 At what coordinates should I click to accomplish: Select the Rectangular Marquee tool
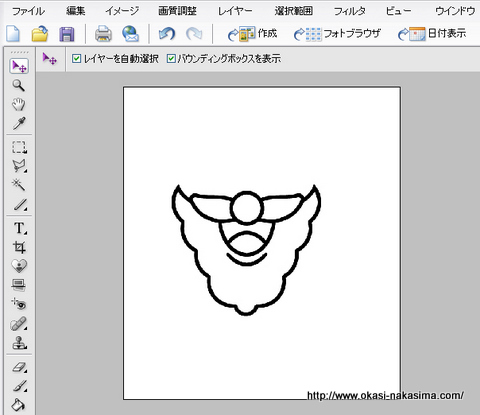click(19, 147)
